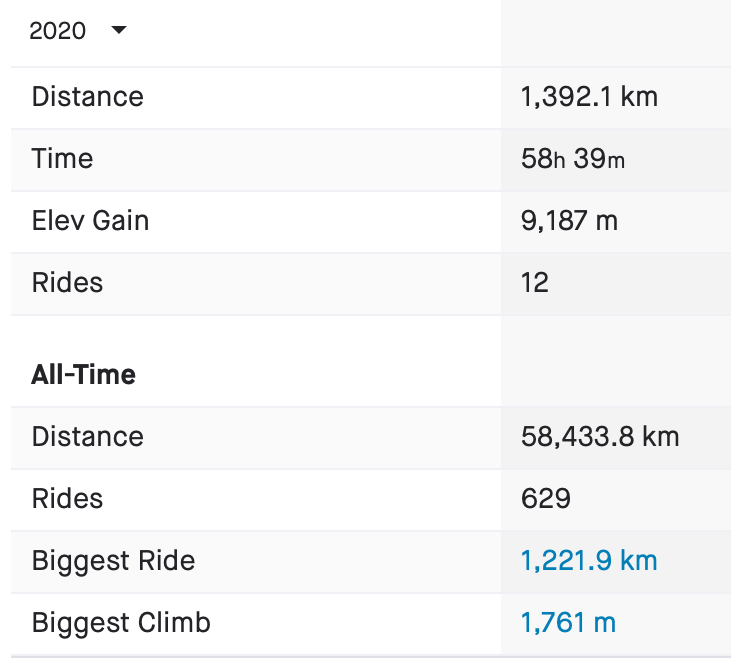Click the Time row label
744x672 pixels.
[x=62, y=159]
